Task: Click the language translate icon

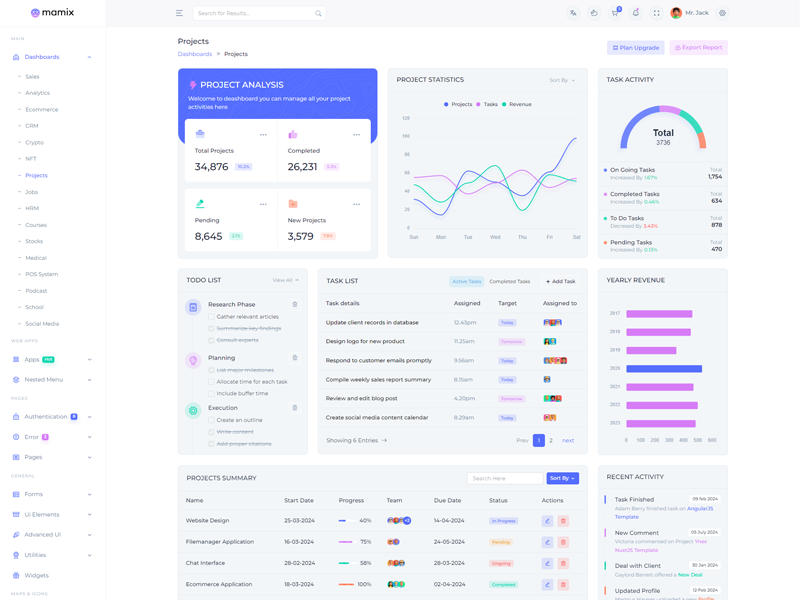Action: click(x=573, y=13)
